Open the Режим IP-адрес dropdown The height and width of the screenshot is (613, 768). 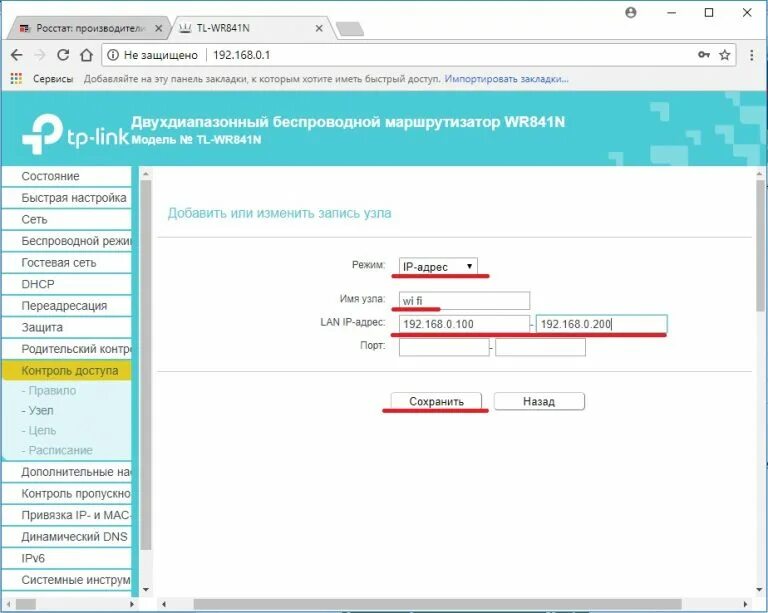(438, 266)
